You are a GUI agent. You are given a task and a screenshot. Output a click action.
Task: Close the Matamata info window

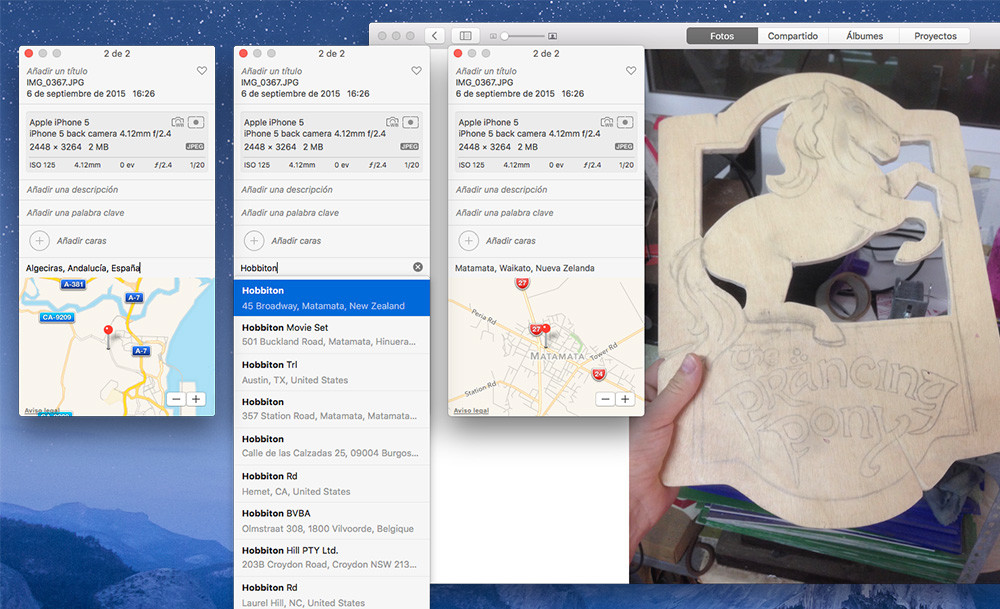click(x=458, y=54)
